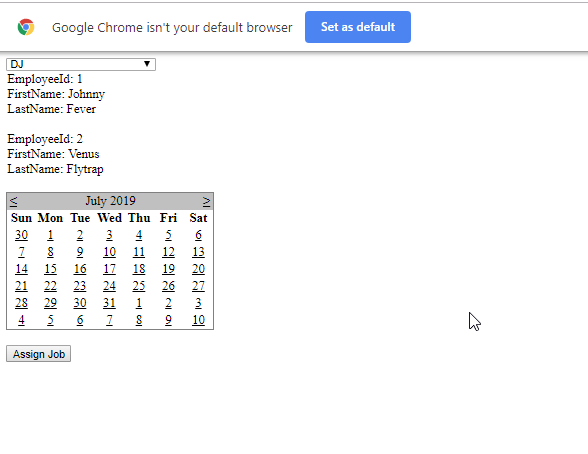Select July 4 on the calendar
The width and height of the screenshot is (588, 454).
139,235
